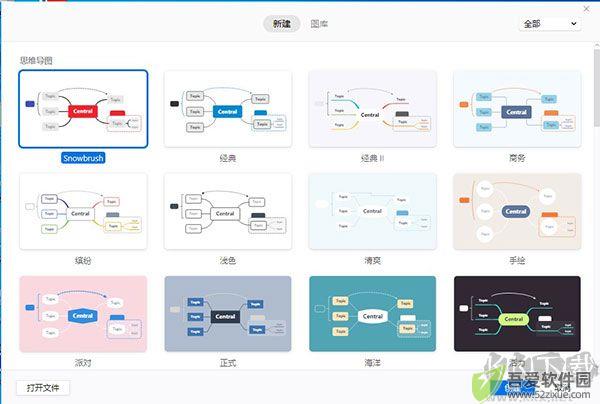This screenshot has height=404, width=600.
Task: Select the 经典 template thumbnail
Action: pos(228,109)
